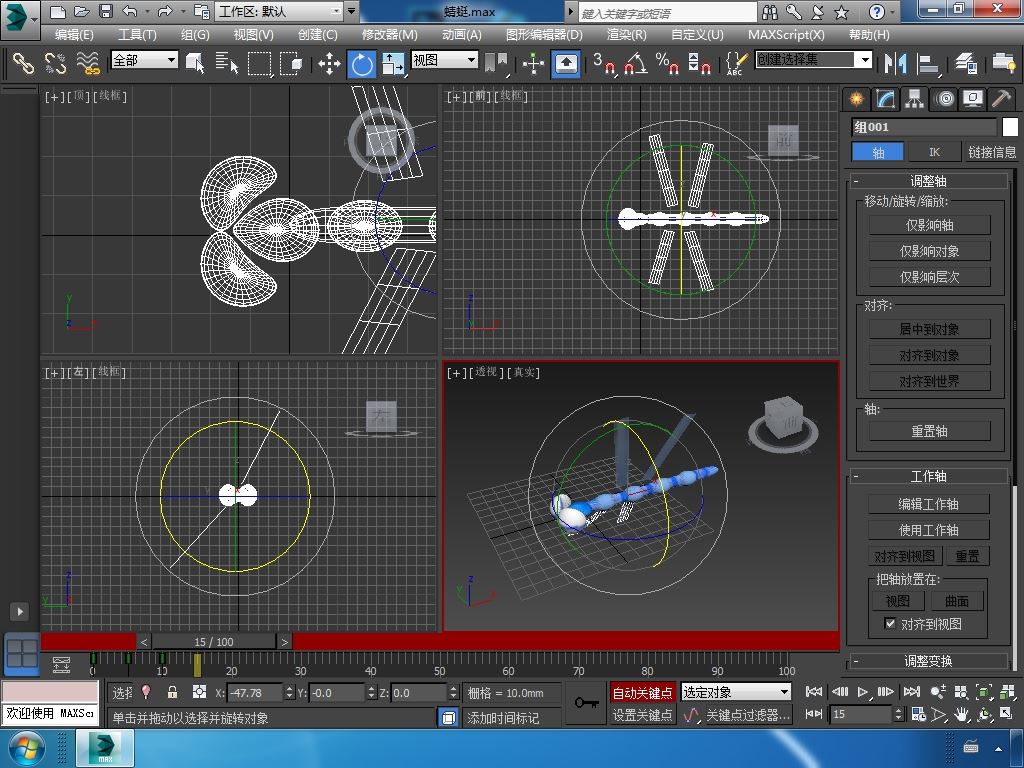Toggle Window/Crossing selection mode
Screen dimensions: 1024x768
click(x=291, y=63)
